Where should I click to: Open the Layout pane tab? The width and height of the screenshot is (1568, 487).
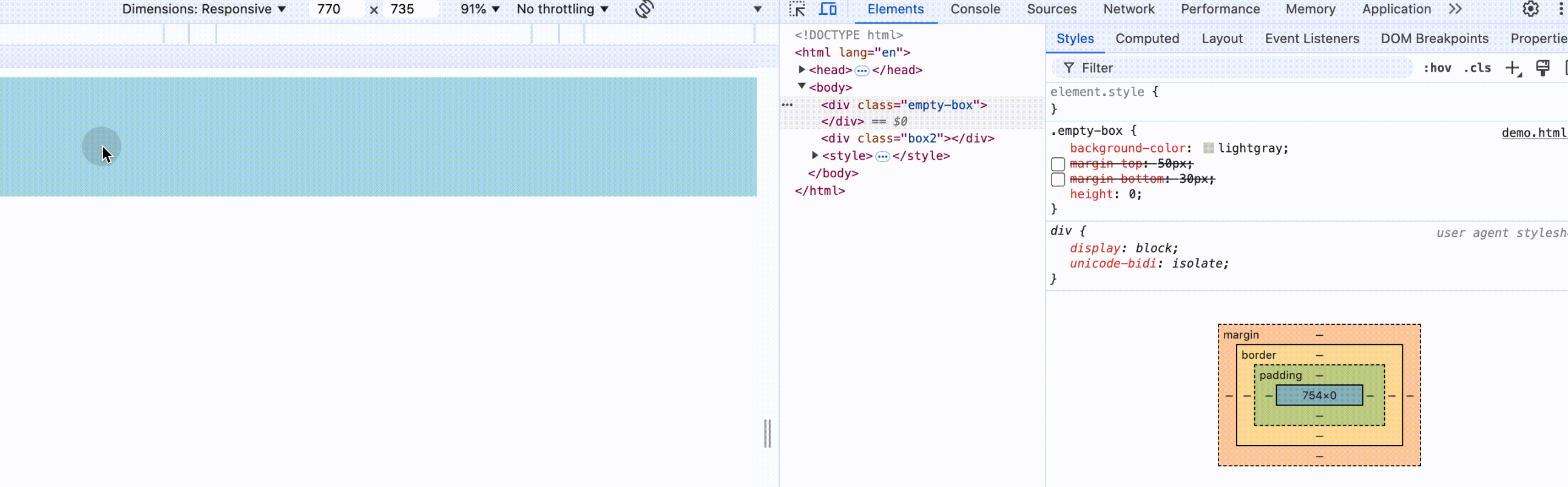[1222, 39]
